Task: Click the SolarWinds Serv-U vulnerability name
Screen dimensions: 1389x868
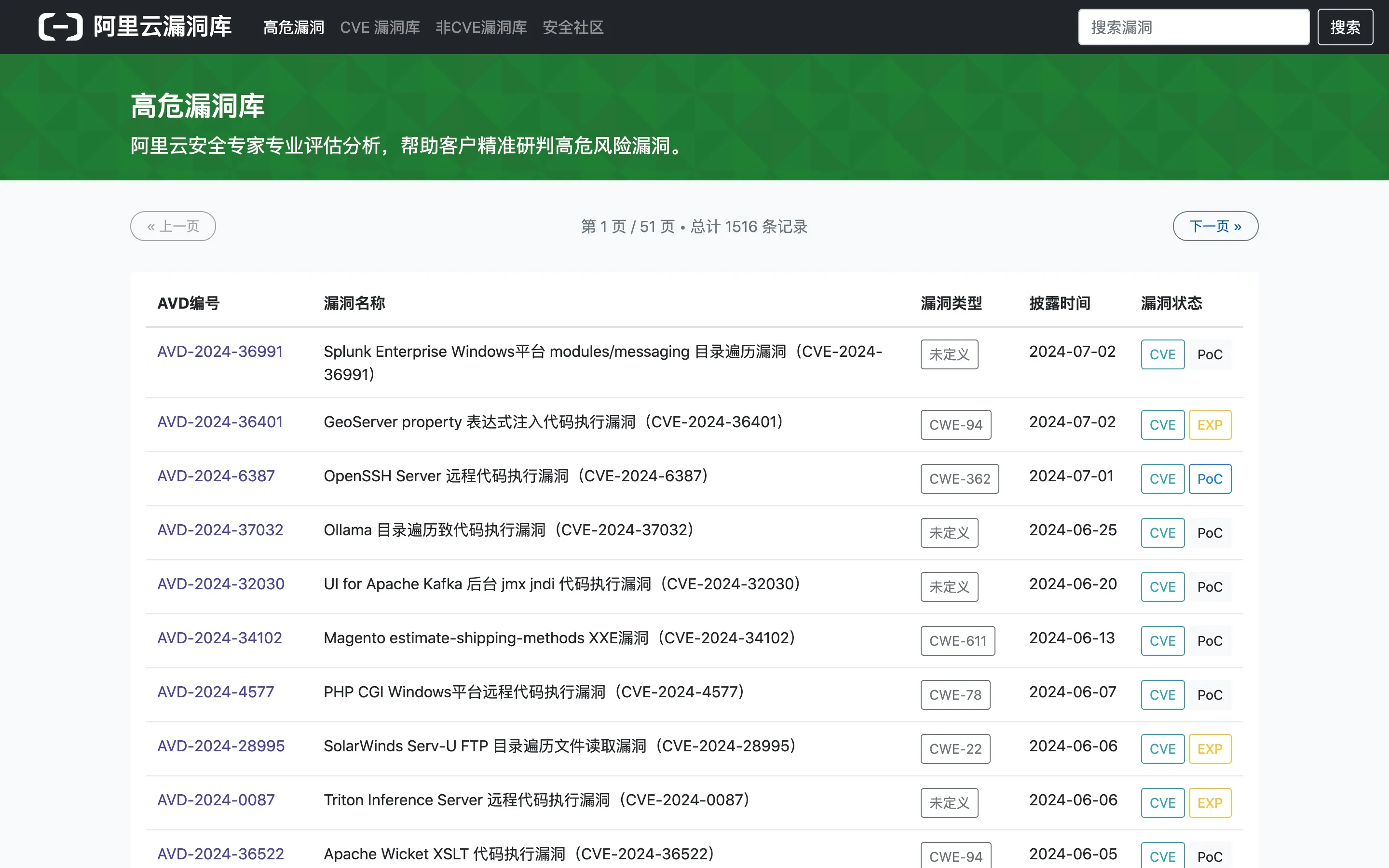Action: pyautogui.click(x=560, y=746)
